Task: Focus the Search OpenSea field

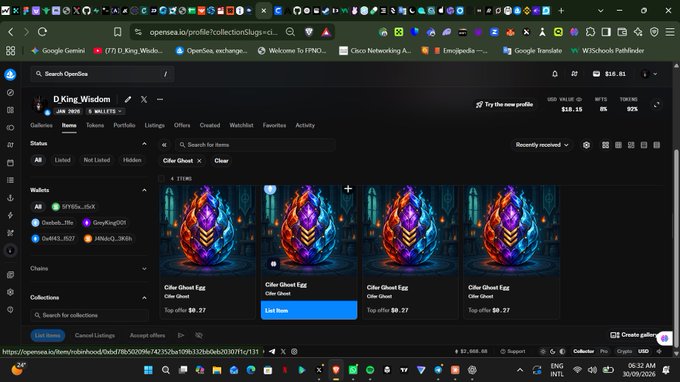Action: click(x=102, y=74)
